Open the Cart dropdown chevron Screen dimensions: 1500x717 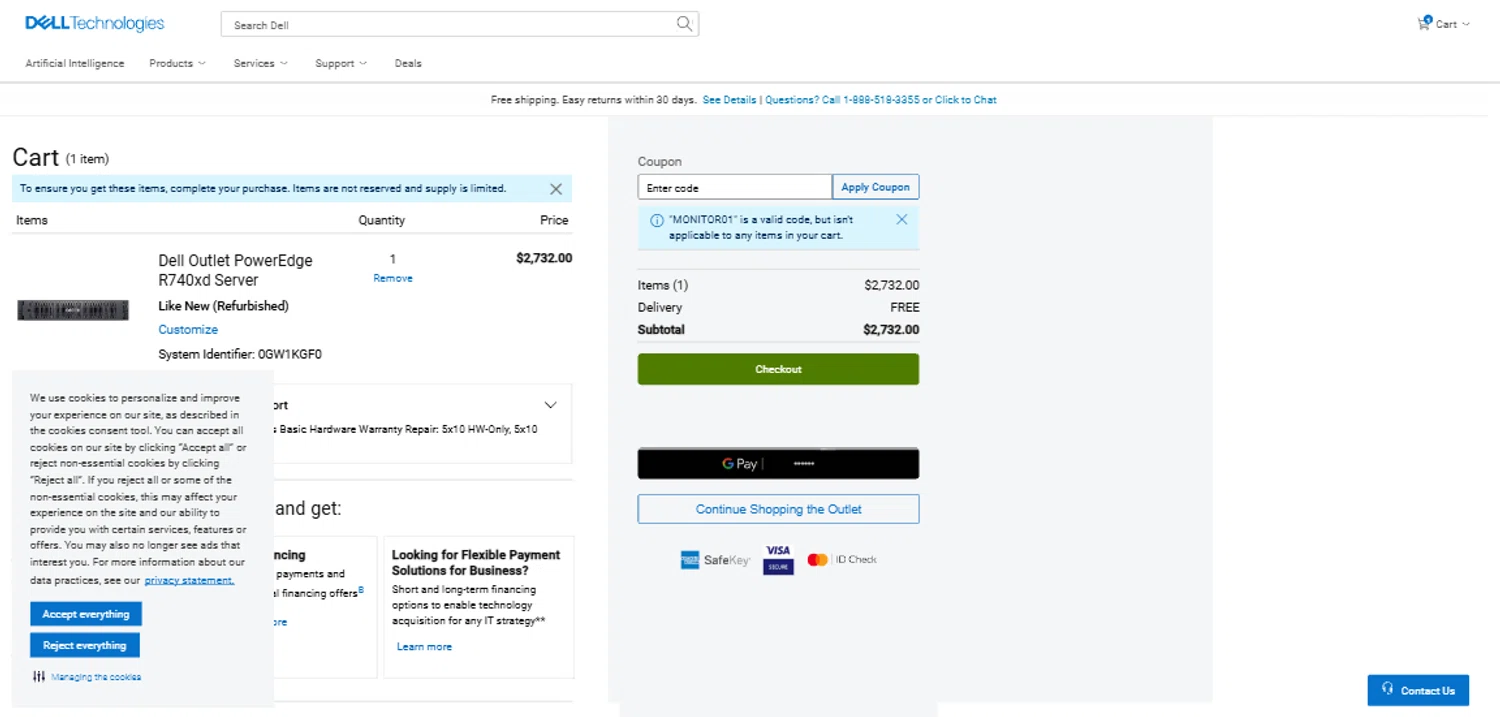pyautogui.click(x=1466, y=24)
